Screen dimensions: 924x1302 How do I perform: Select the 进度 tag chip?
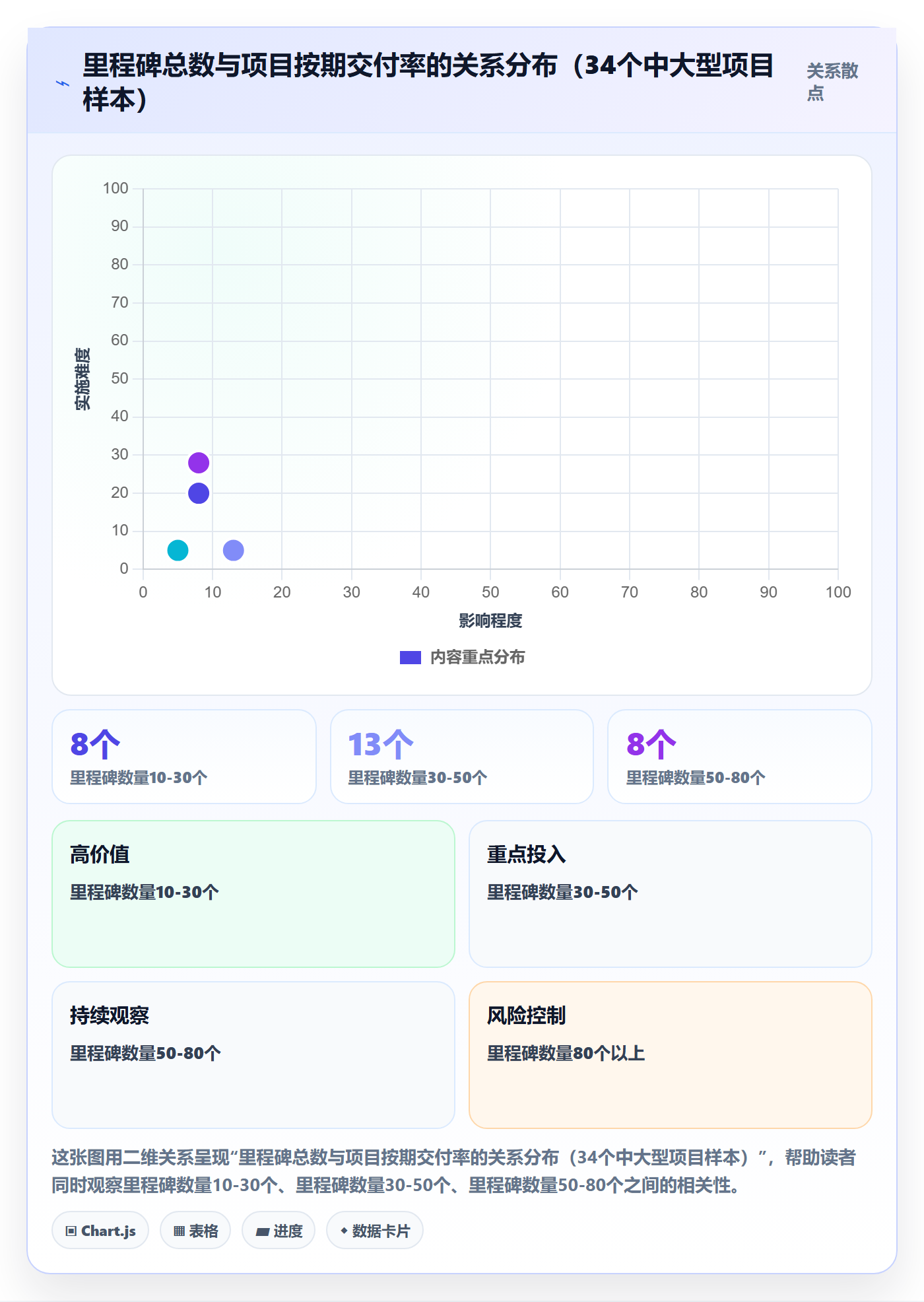pos(279,1231)
